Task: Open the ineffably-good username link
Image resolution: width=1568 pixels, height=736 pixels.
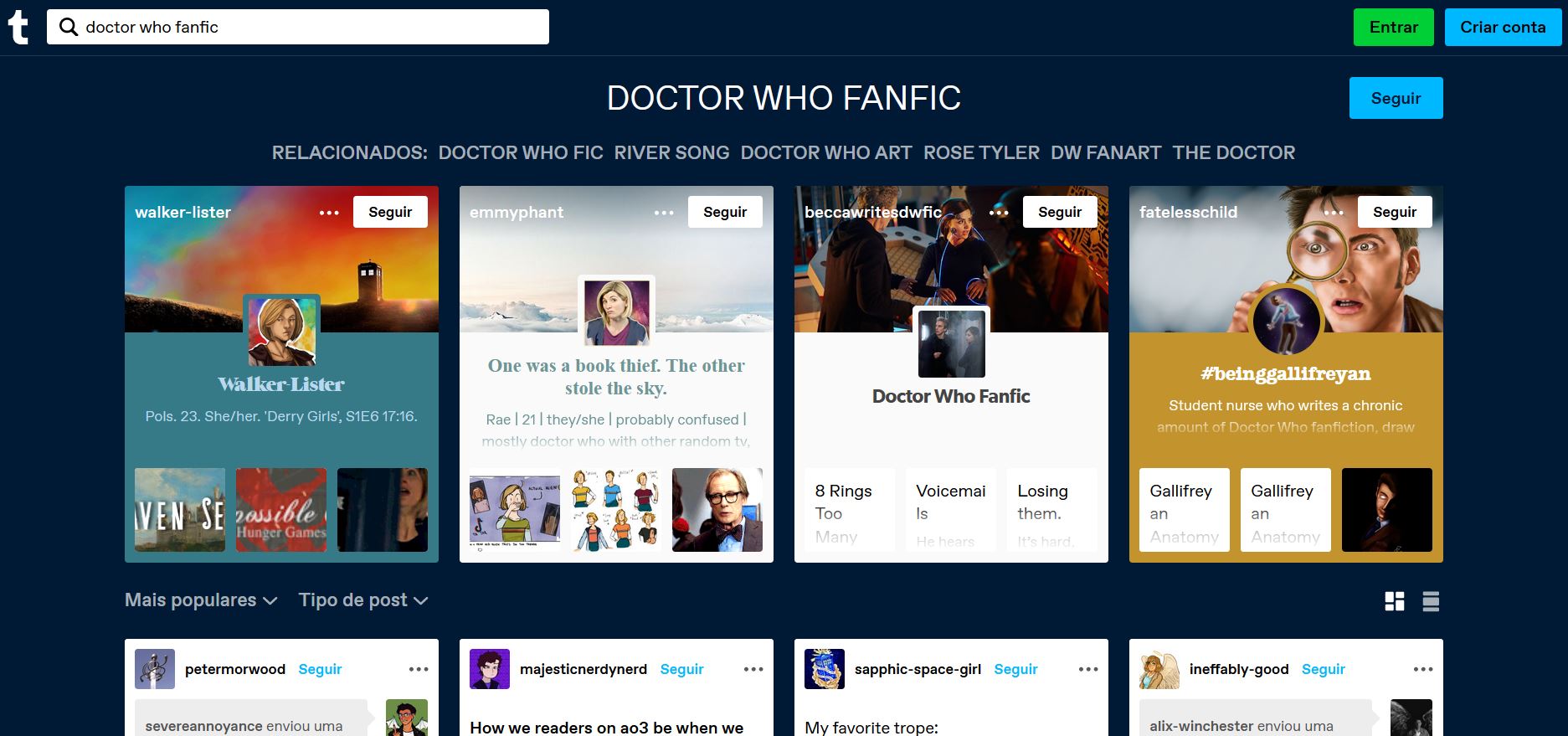Action: (x=1239, y=669)
